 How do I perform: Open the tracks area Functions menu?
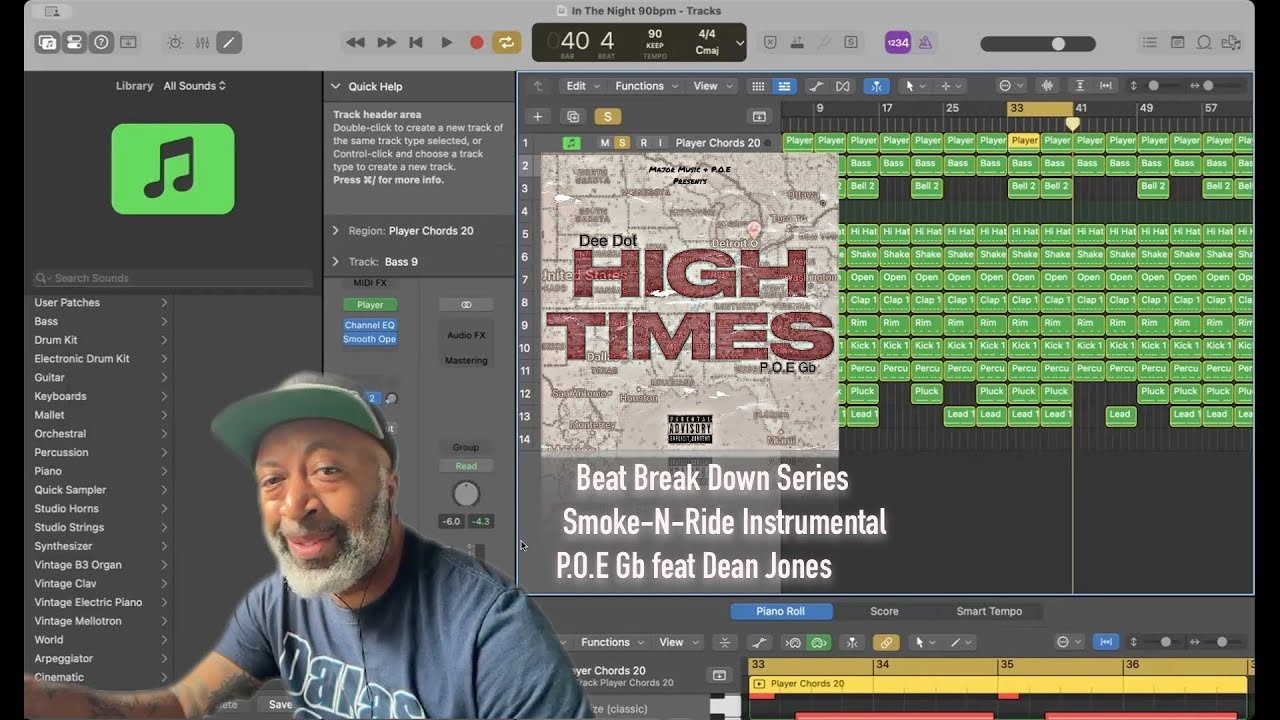pyautogui.click(x=646, y=86)
